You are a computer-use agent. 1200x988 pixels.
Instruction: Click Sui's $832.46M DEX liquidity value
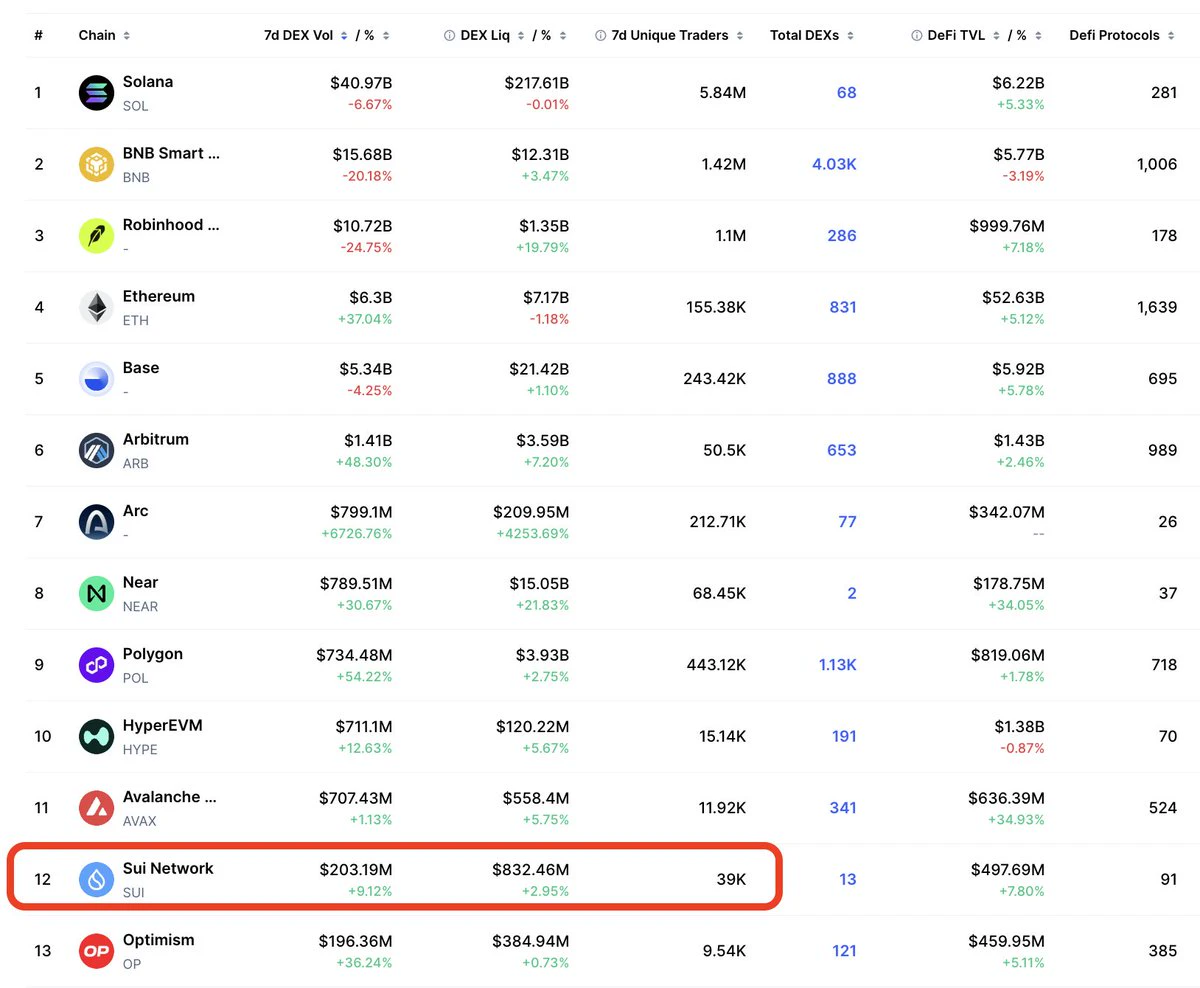[x=530, y=869]
